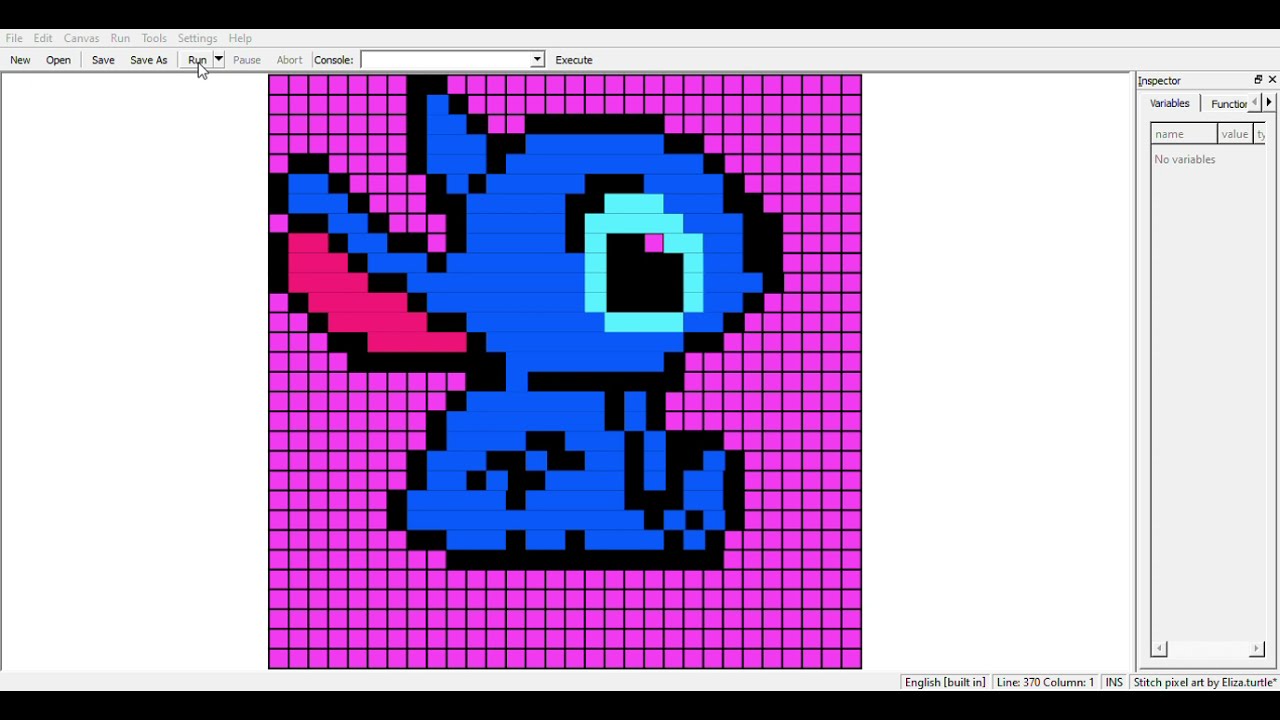1280x720 pixels.
Task: Click the New toolbar button
Action: click(x=20, y=60)
